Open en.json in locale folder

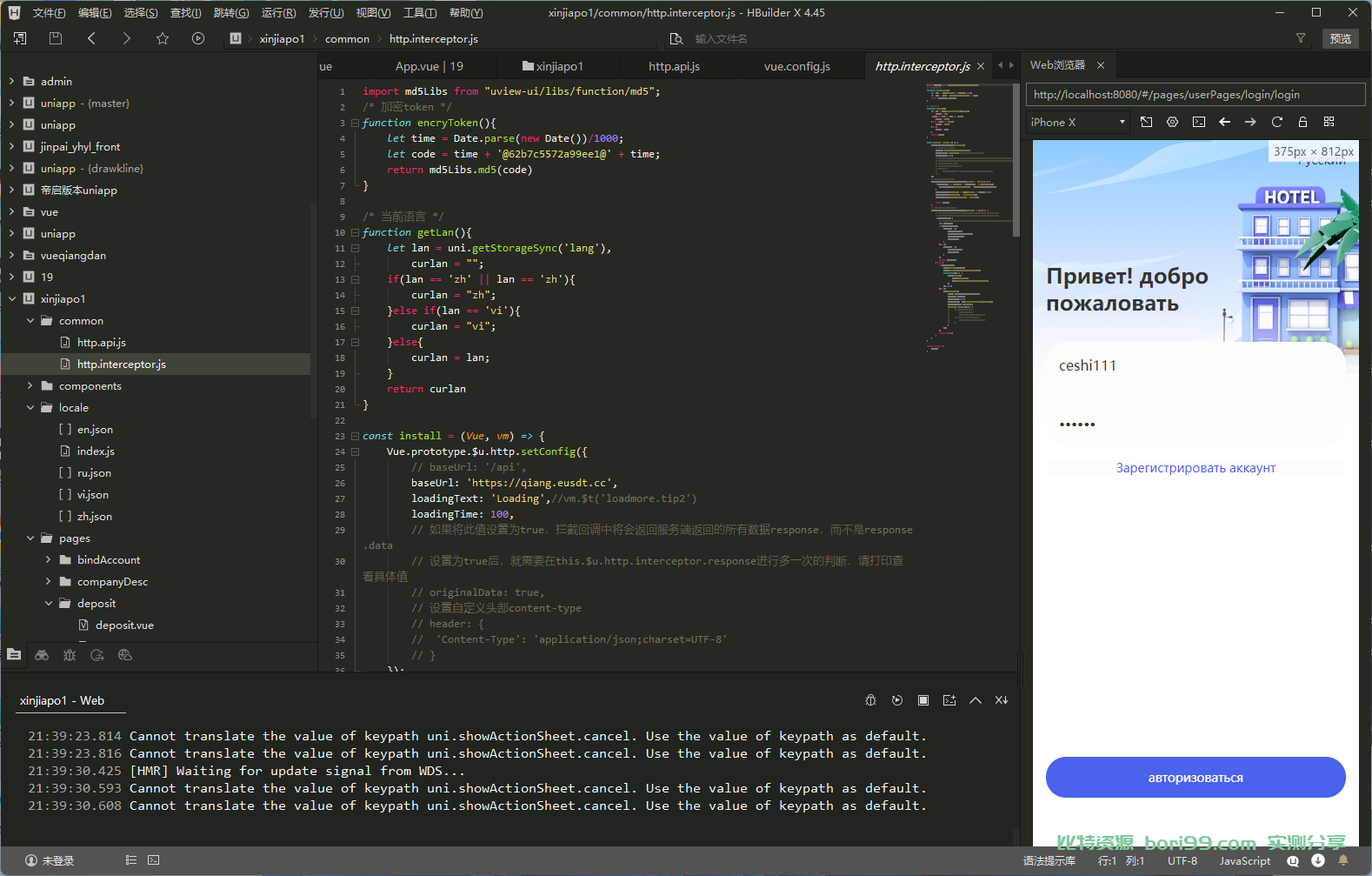(x=95, y=429)
